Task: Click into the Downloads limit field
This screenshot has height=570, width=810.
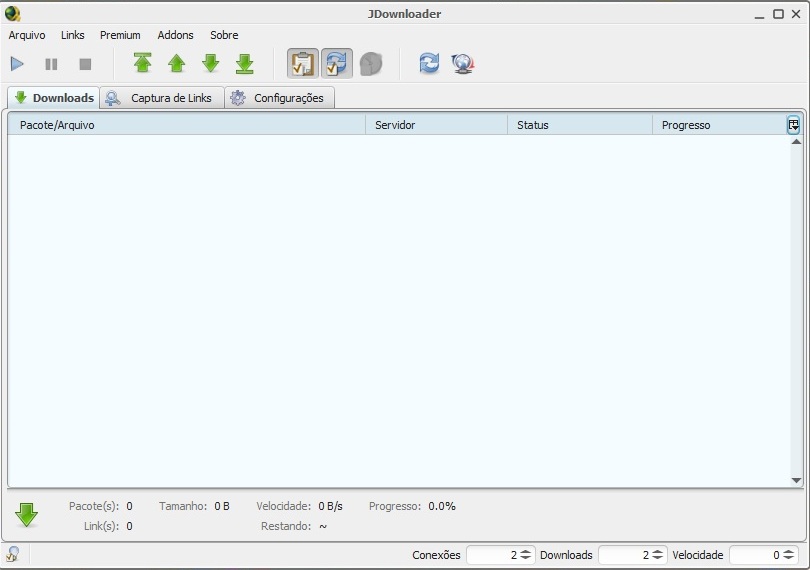Action: tap(625, 554)
